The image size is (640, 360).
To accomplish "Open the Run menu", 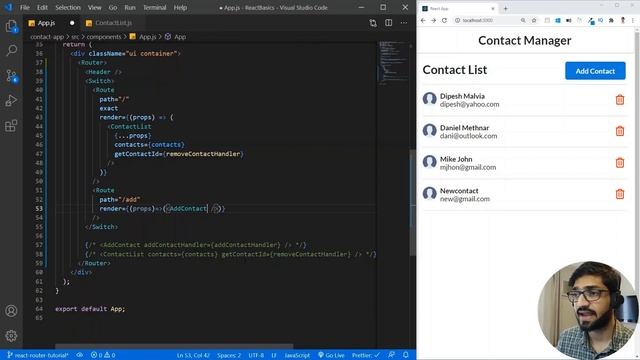I will 130,7.
